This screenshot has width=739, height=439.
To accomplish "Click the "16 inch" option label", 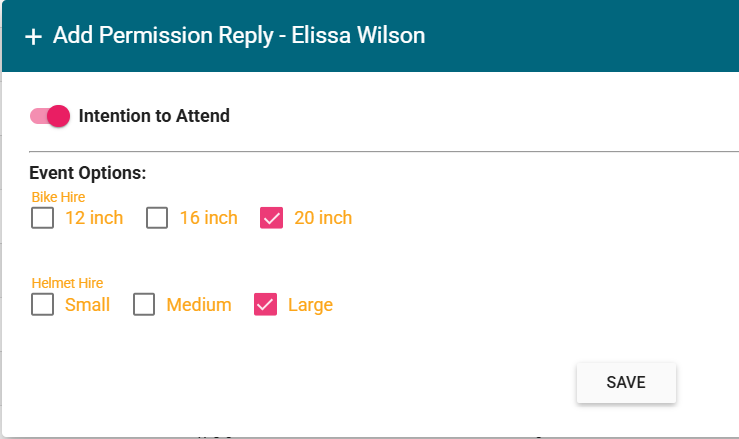I will [208, 218].
